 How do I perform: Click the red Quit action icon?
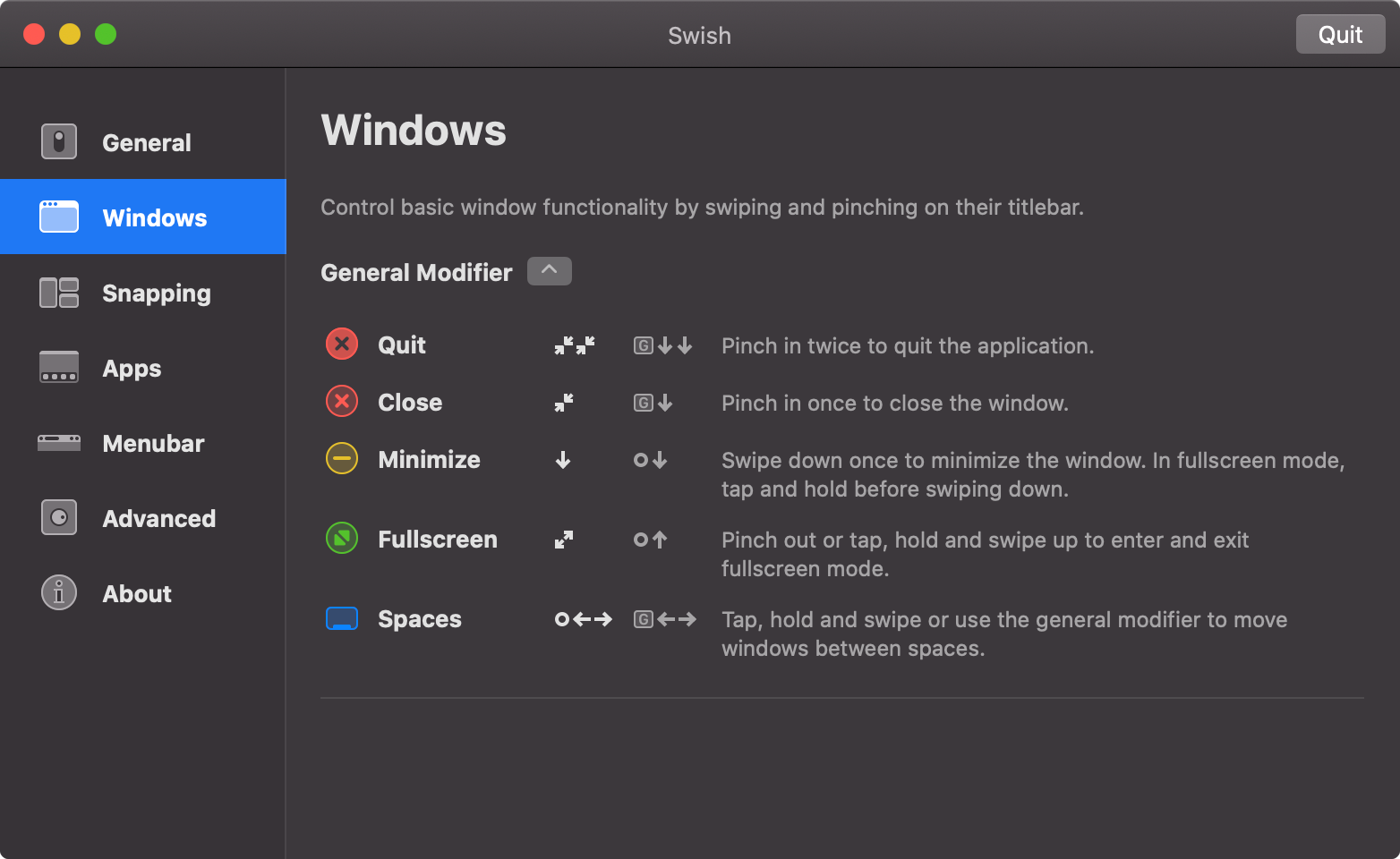(342, 344)
